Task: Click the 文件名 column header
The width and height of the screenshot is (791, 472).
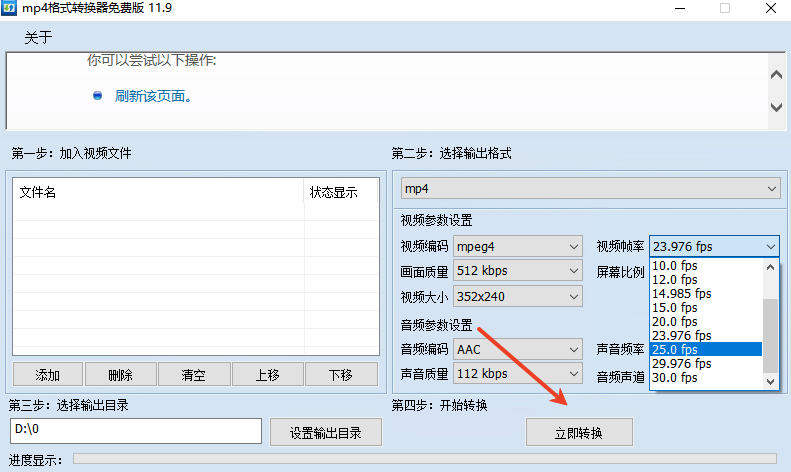Action: point(158,192)
